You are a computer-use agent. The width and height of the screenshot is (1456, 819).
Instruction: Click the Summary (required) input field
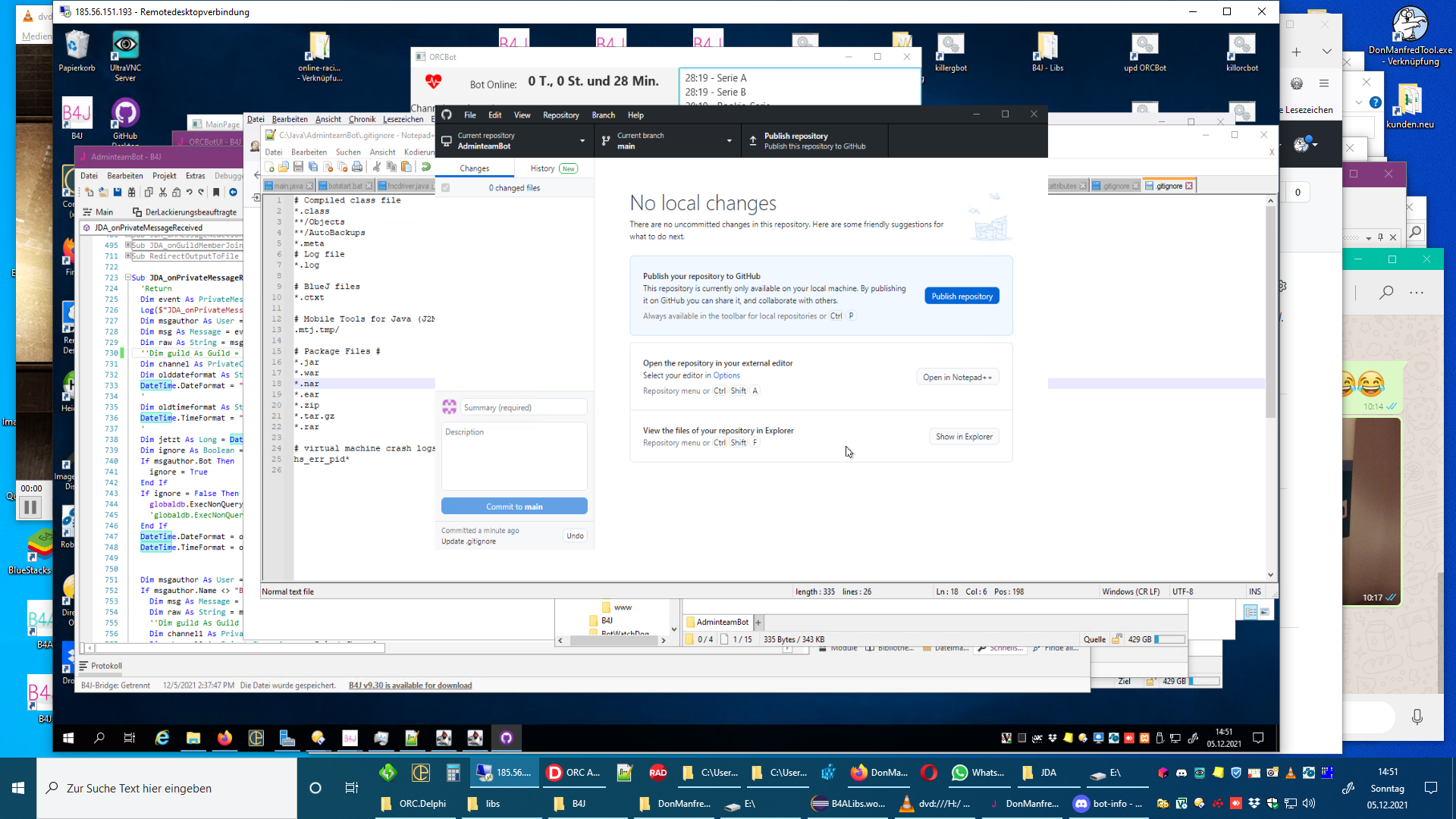tap(523, 408)
